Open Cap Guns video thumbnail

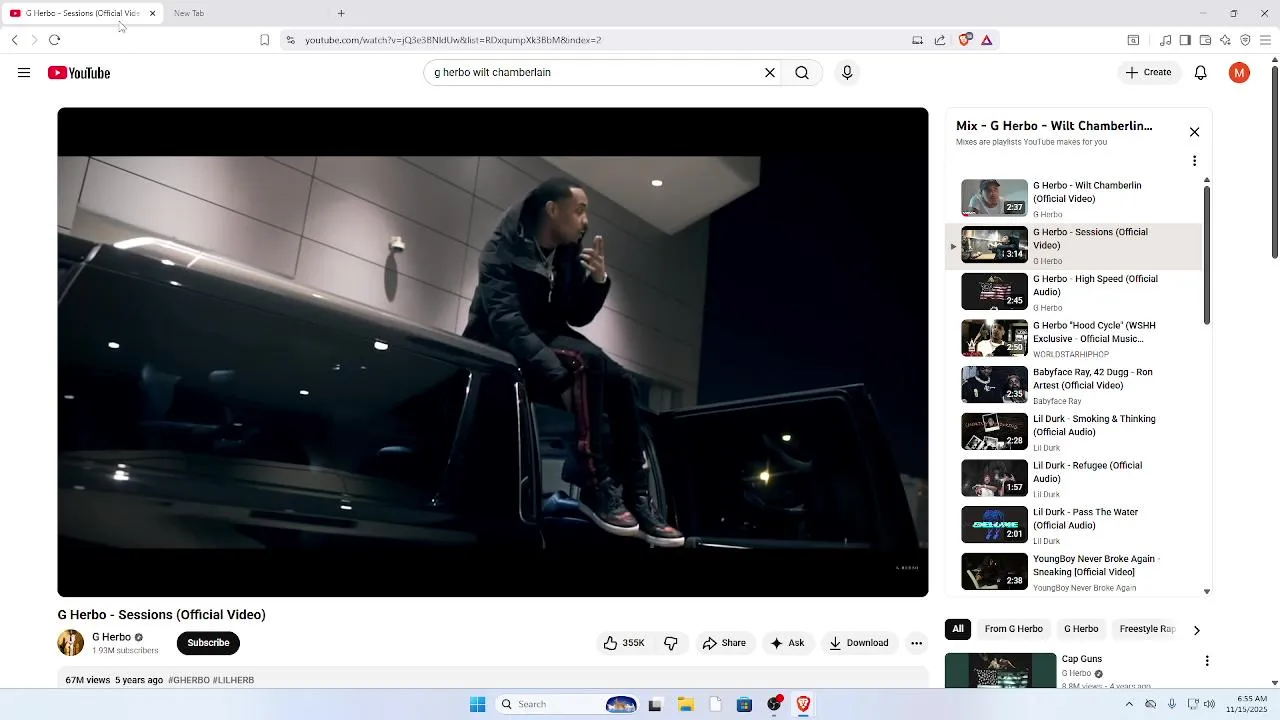tap(1000, 670)
